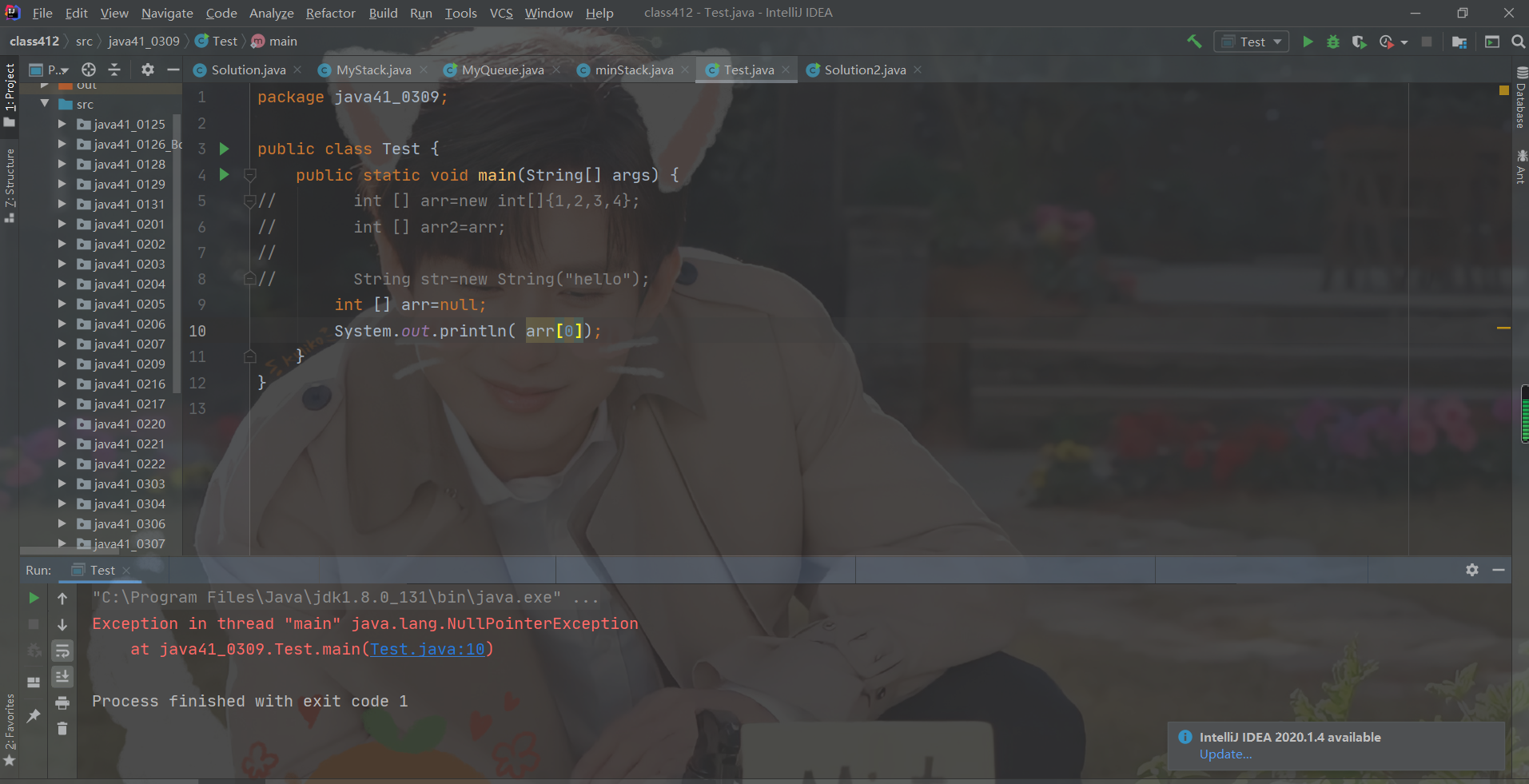Collapse the src folder
The width and height of the screenshot is (1529, 784).
click(45, 104)
